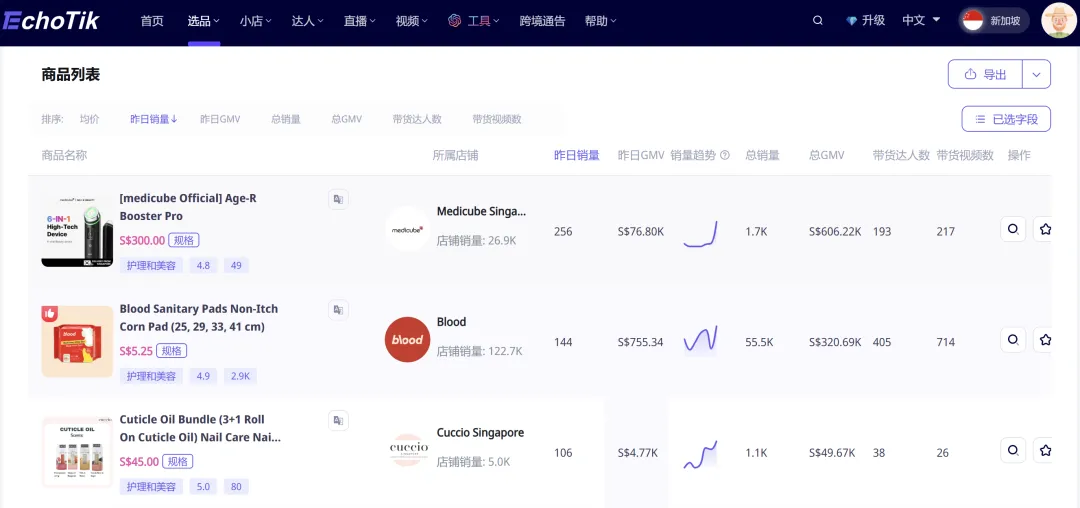The image size is (1080, 508).
Task: Open [medicube Official] Age-R Booster Pro title
Action: (x=188, y=207)
